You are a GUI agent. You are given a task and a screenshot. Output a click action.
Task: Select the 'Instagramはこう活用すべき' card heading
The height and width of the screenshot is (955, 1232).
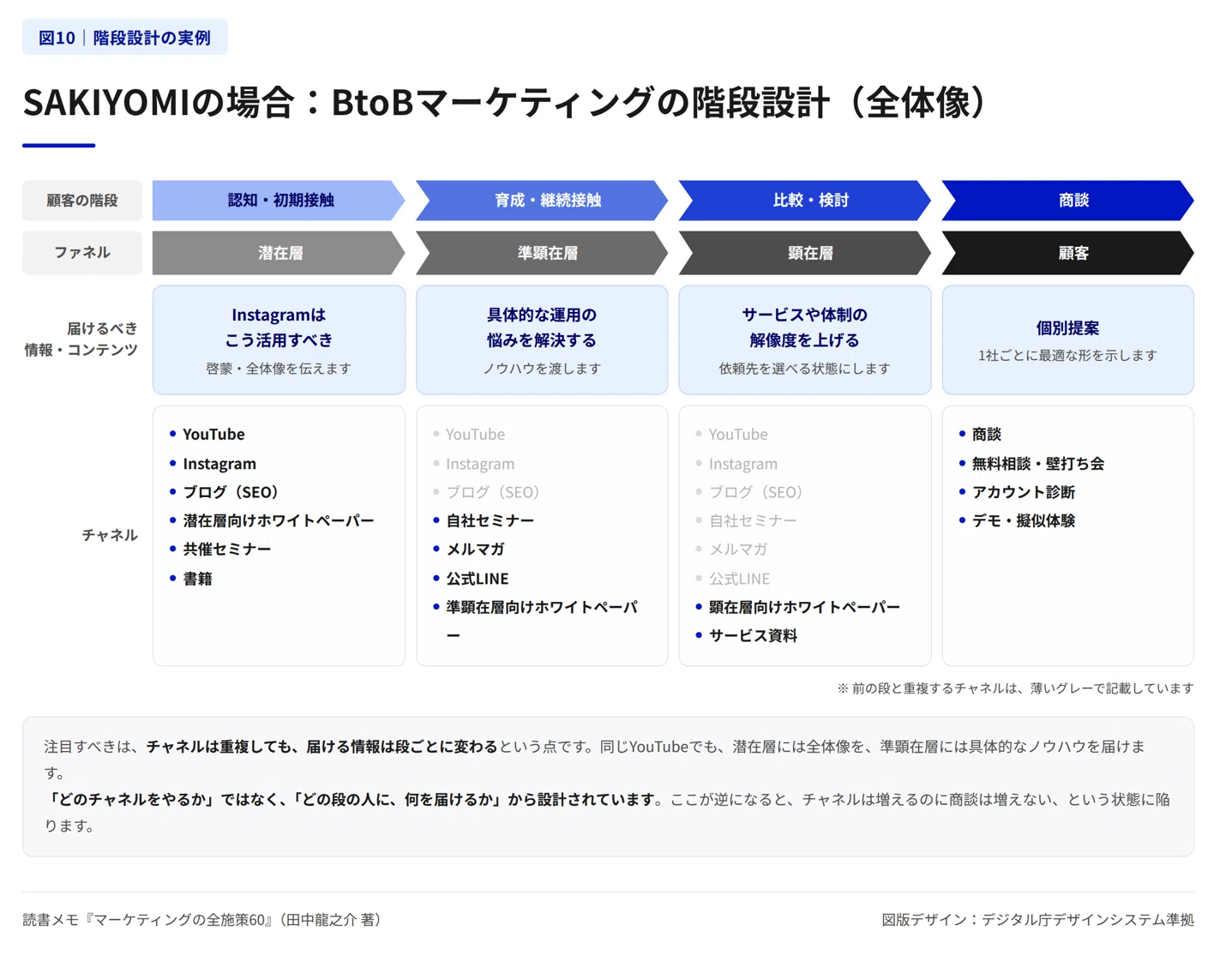279,327
